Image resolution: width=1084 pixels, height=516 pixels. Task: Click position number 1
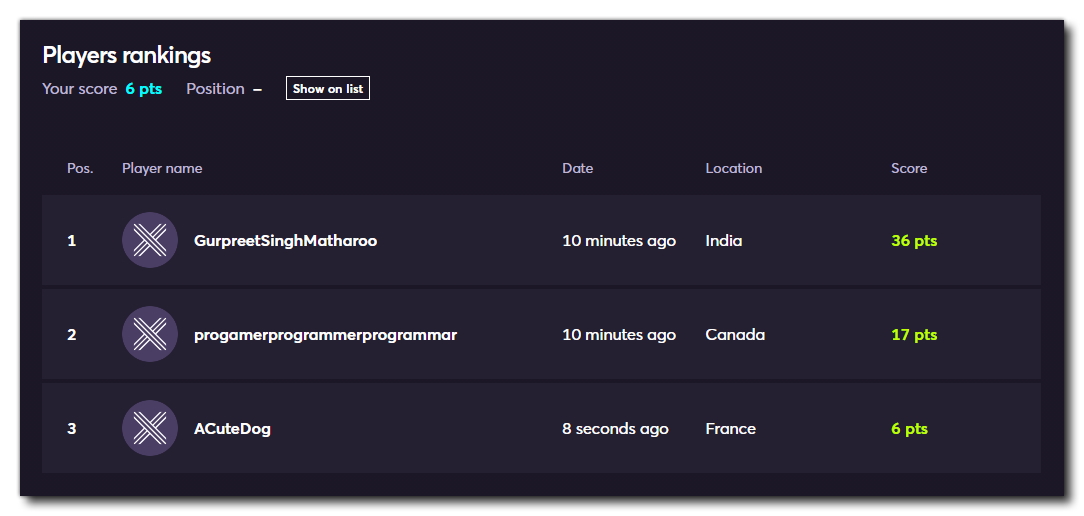click(71, 241)
